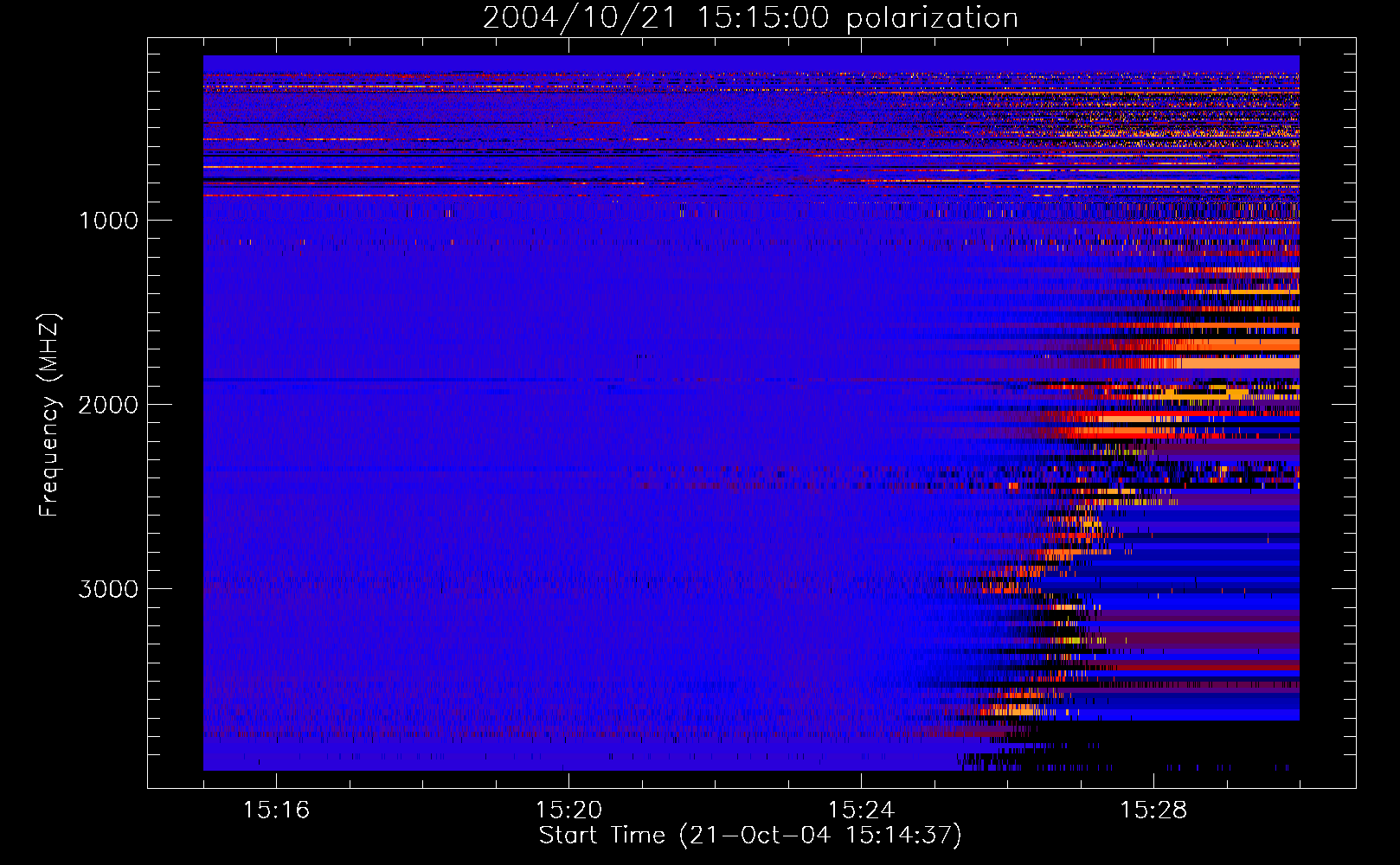Click the 3000 frequency tick label

pos(108,589)
